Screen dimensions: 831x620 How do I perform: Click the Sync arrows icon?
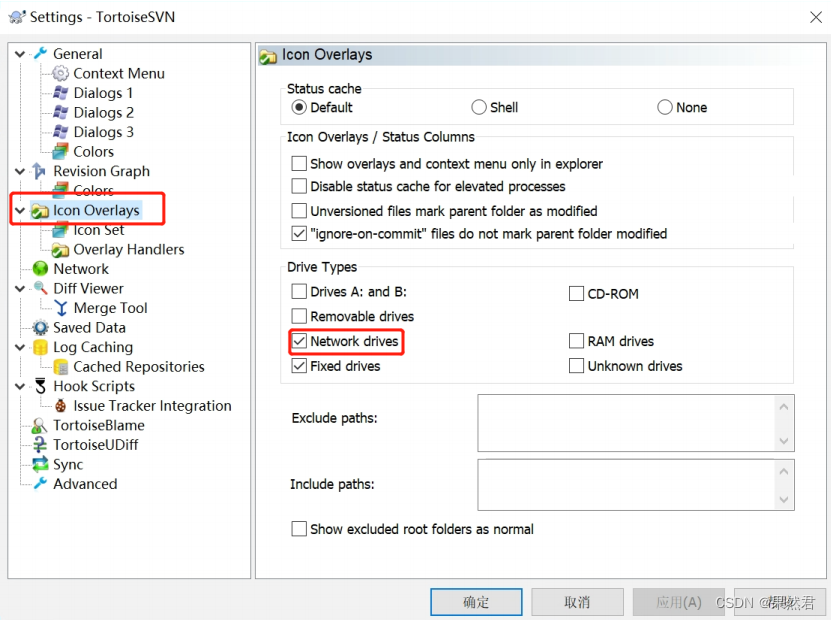tap(40, 464)
